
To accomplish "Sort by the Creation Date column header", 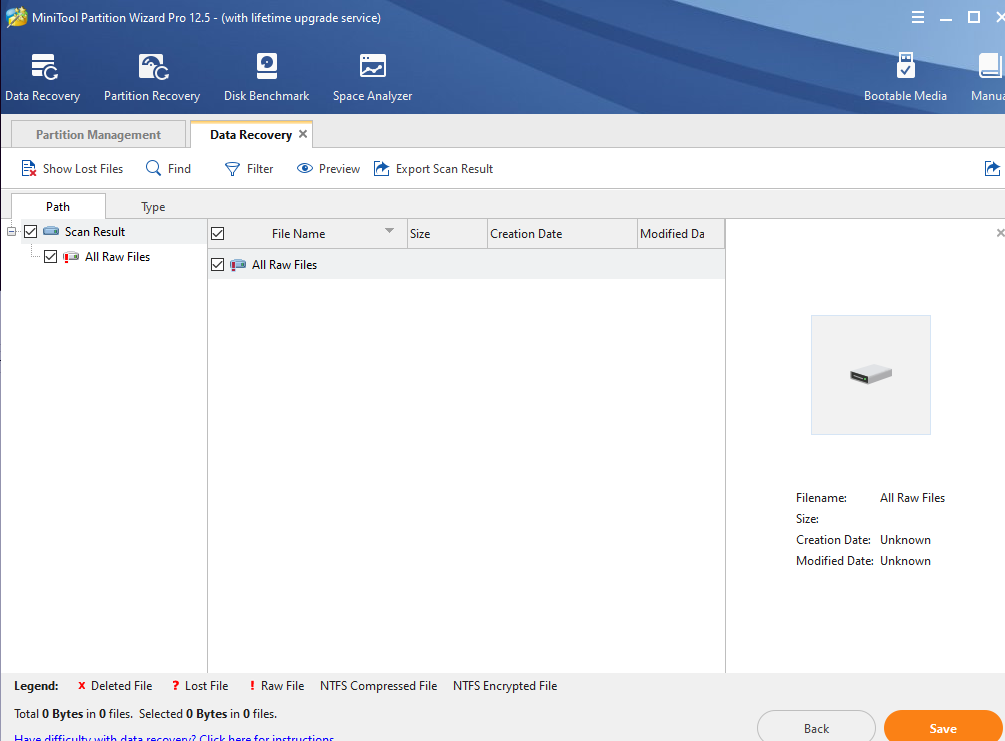I will [562, 233].
